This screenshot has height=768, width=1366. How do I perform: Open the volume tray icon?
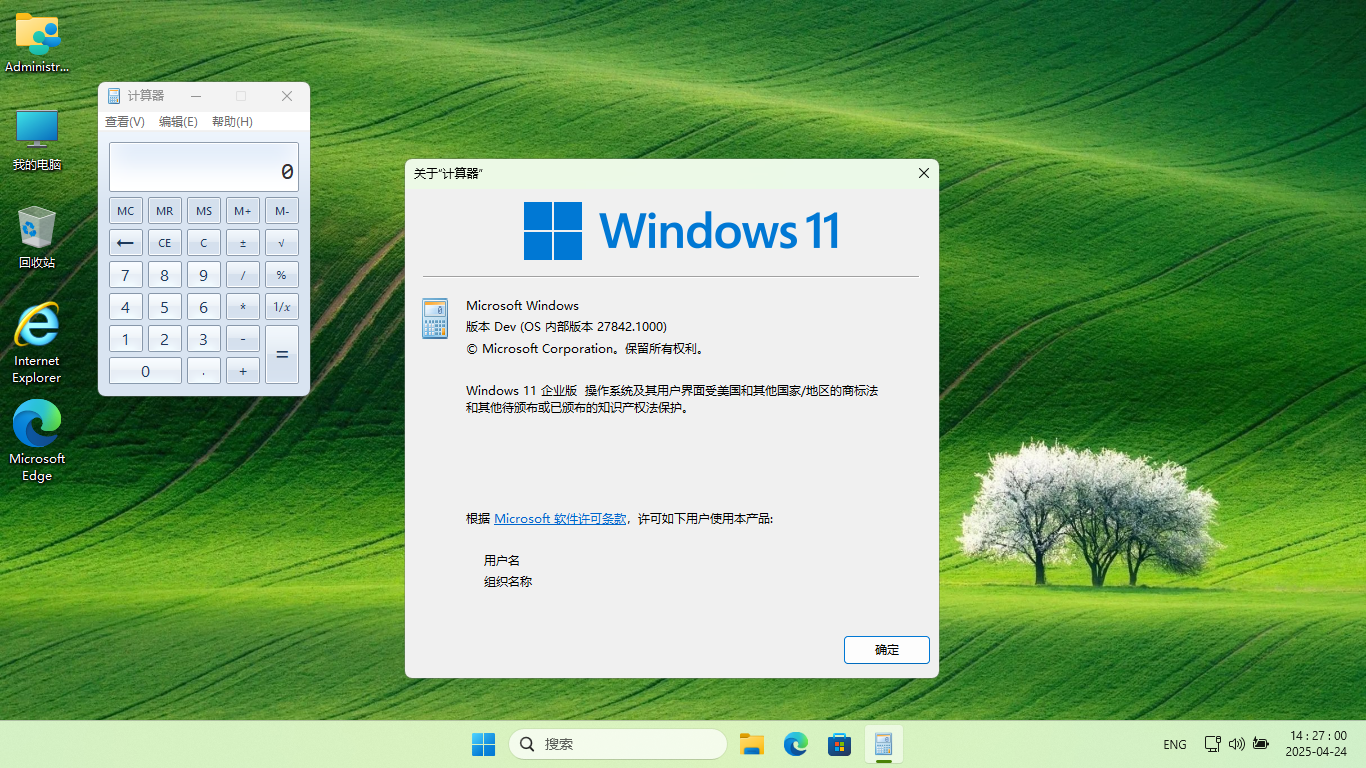pos(1237,744)
